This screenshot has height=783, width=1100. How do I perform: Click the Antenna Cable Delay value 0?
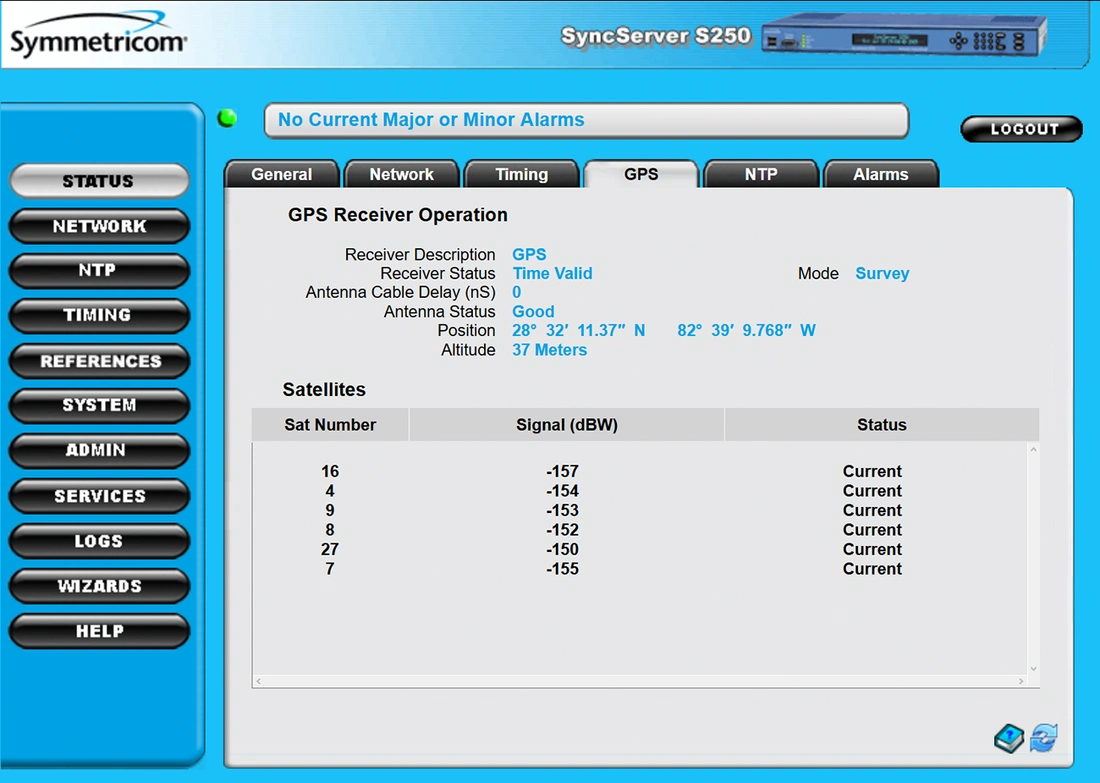(516, 293)
